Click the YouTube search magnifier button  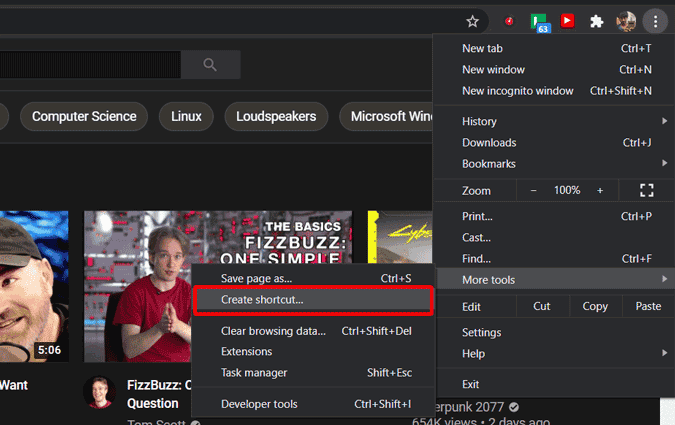[x=210, y=65]
